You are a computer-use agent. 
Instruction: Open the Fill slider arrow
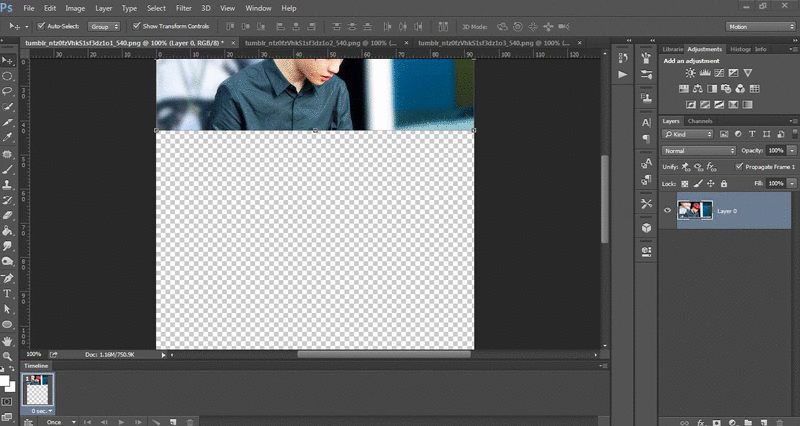pyautogui.click(x=792, y=184)
